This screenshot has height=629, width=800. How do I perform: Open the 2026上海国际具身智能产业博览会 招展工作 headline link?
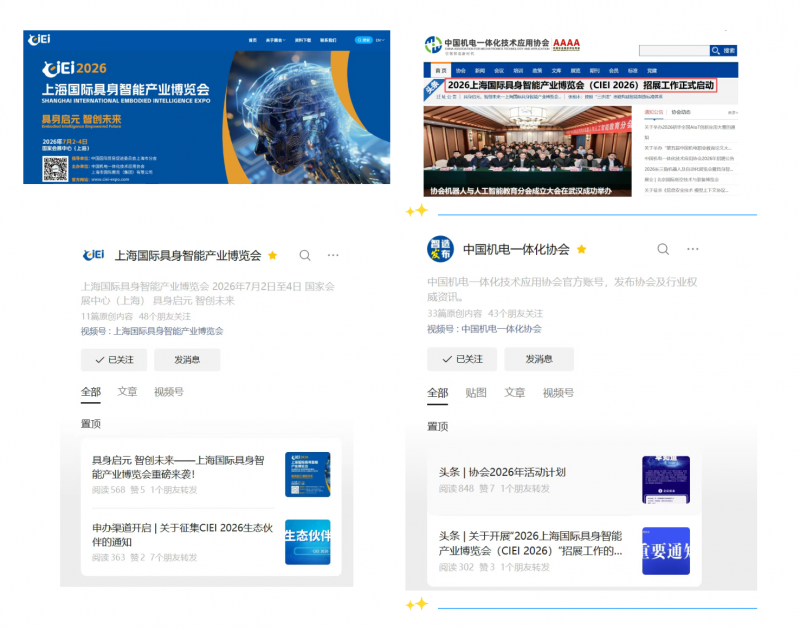click(580, 86)
